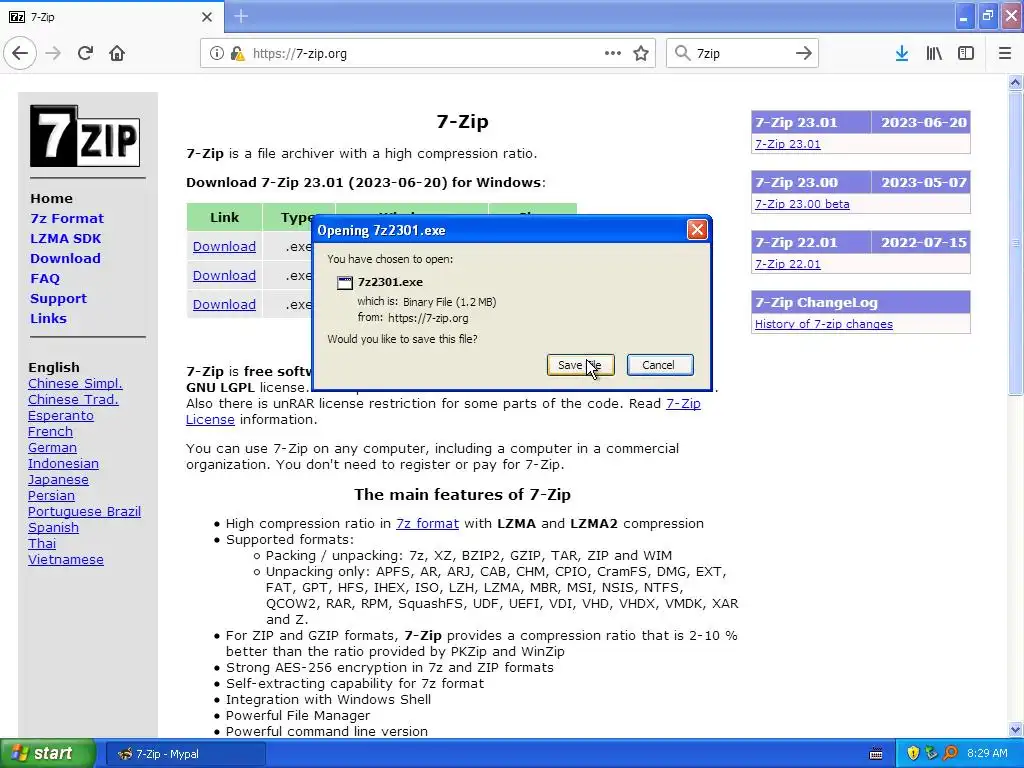Click security shield tray icon

click(x=913, y=754)
